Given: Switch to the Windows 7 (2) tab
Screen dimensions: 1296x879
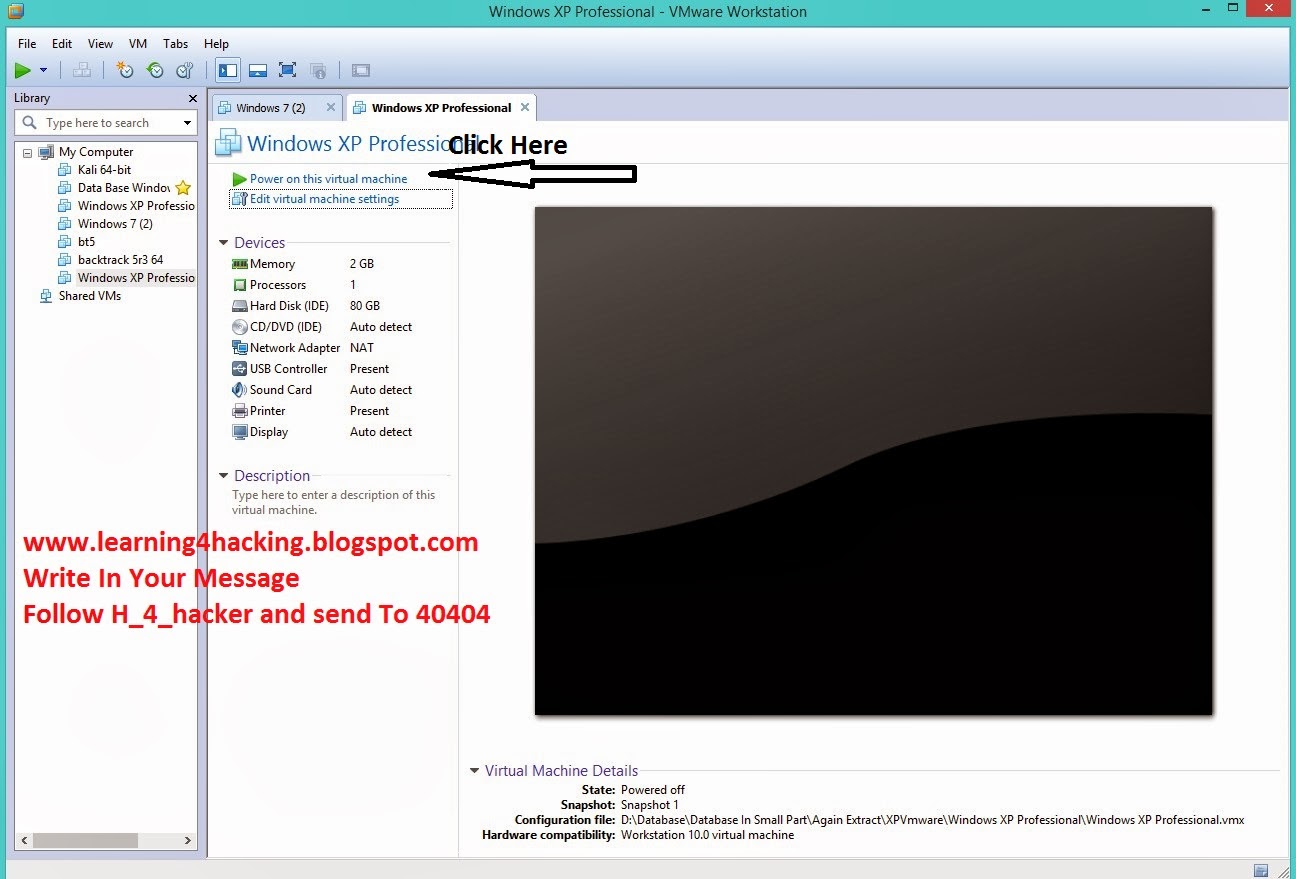Looking at the screenshot, I should click(x=270, y=108).
